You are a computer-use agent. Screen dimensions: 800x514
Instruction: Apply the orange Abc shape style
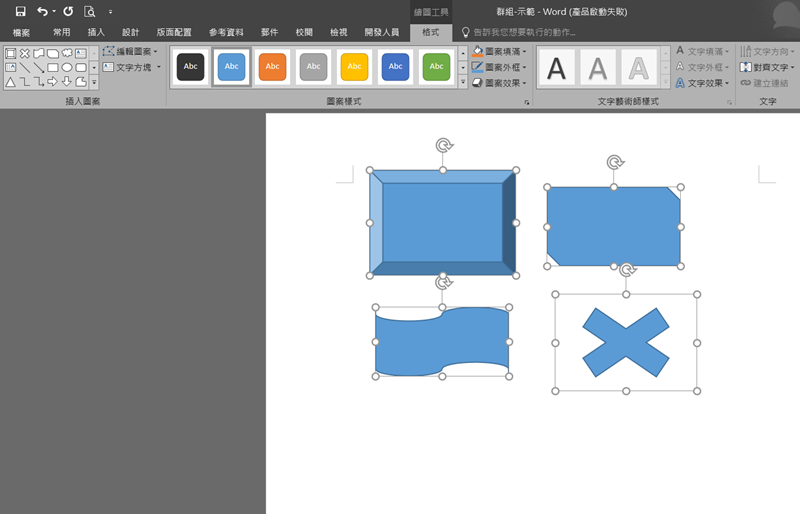click(273, 66)
